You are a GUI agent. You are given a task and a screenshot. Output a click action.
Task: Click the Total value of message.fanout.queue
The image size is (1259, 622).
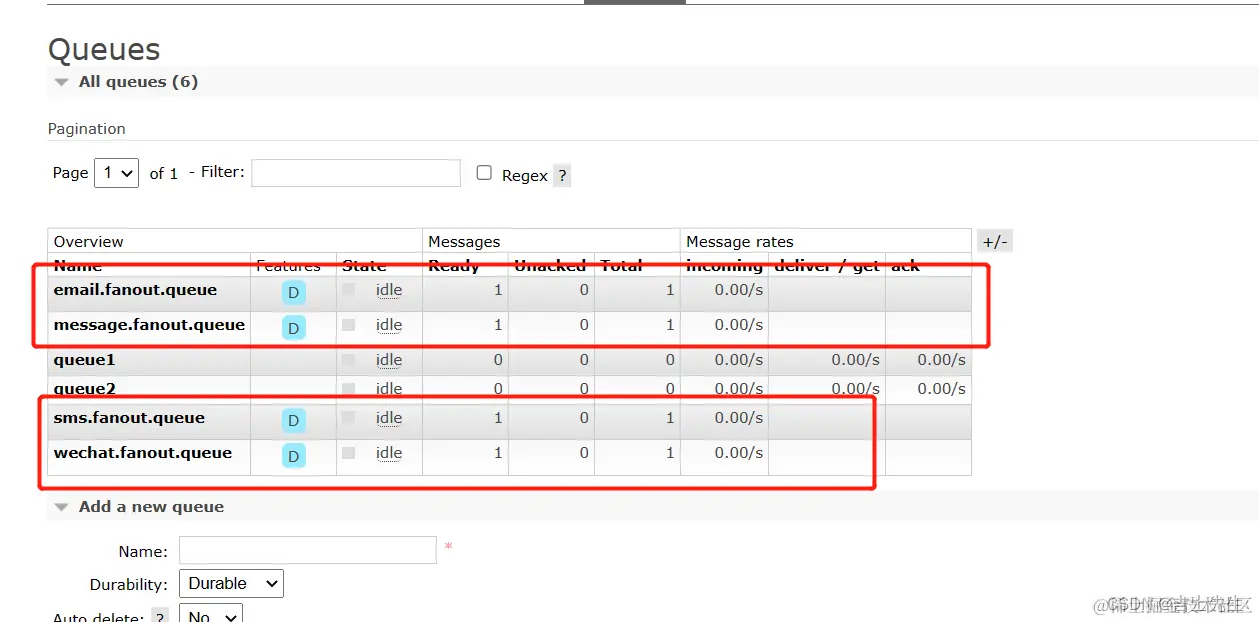click(x=670, y=325)
